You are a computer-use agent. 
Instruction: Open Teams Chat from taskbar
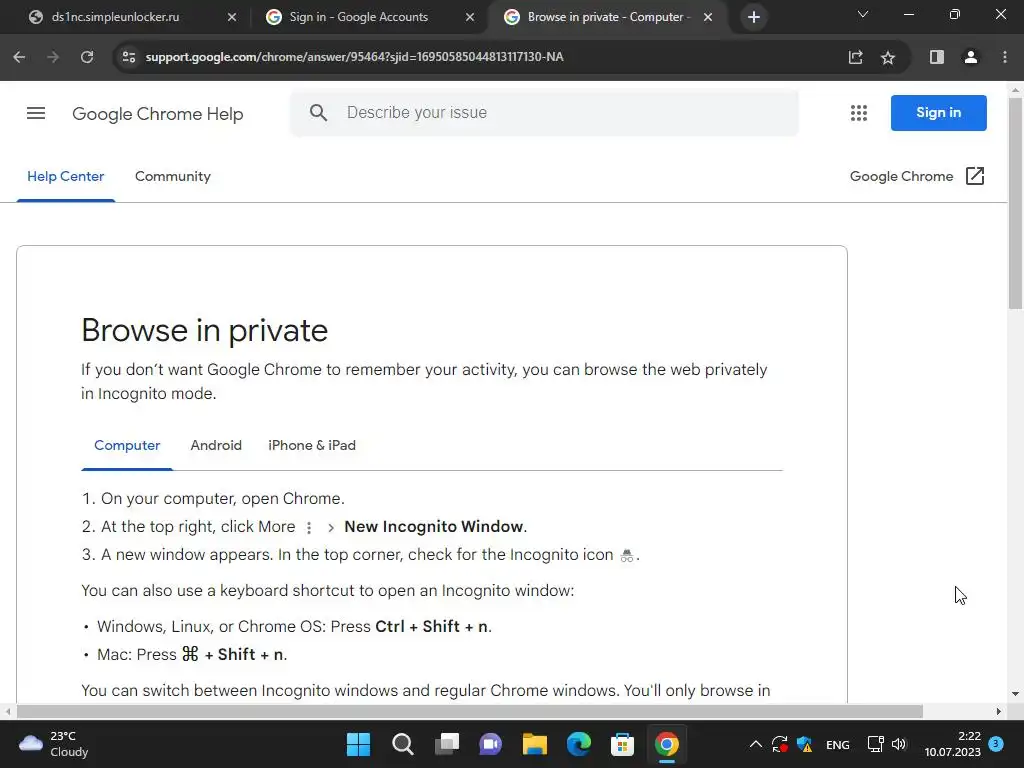click(x=490, y=744)
